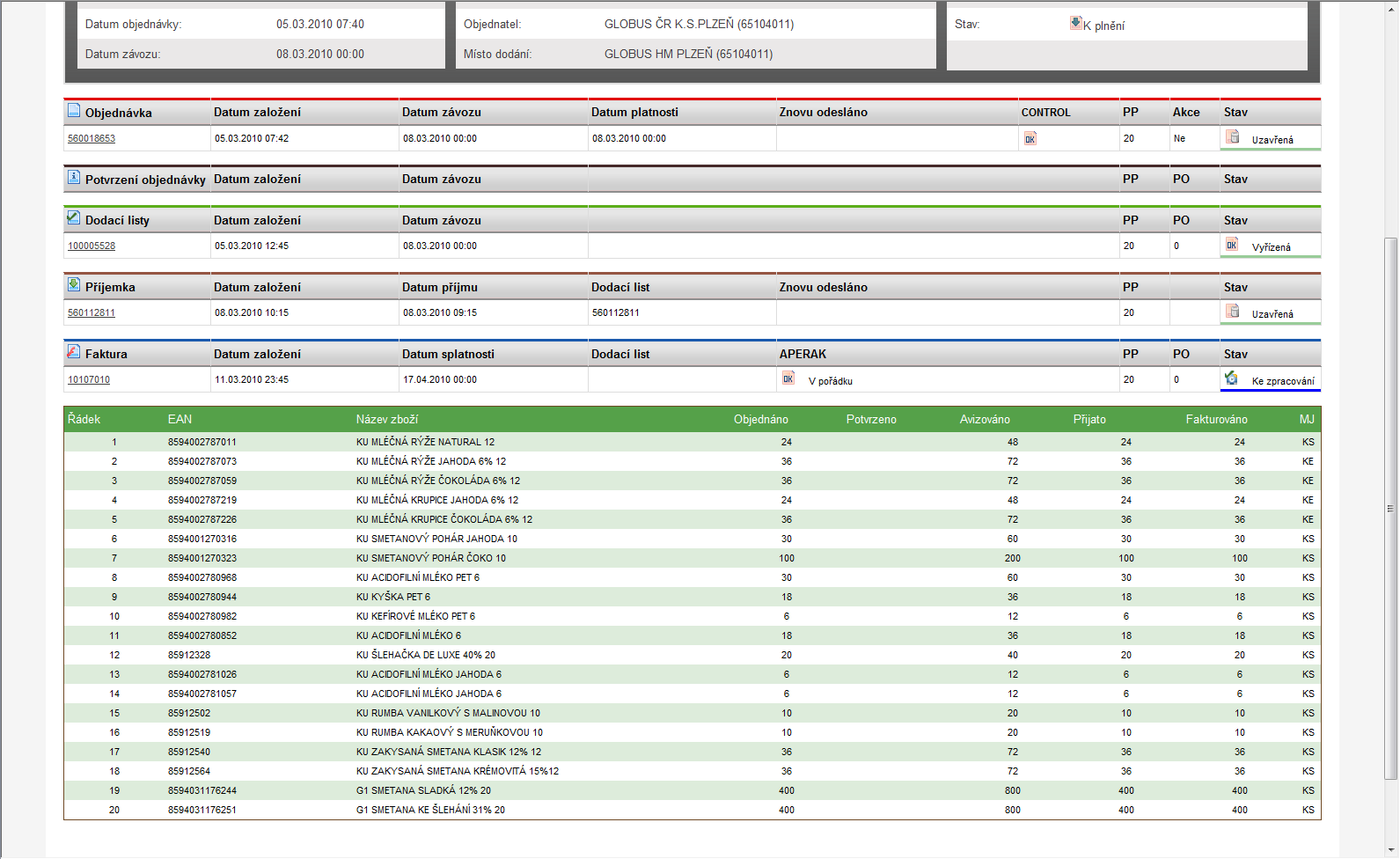Click the Dodací list value 560112811 in Příjemka
Image resolution: width=1400 pixels, height=859 pixels.
click(616, 312)
